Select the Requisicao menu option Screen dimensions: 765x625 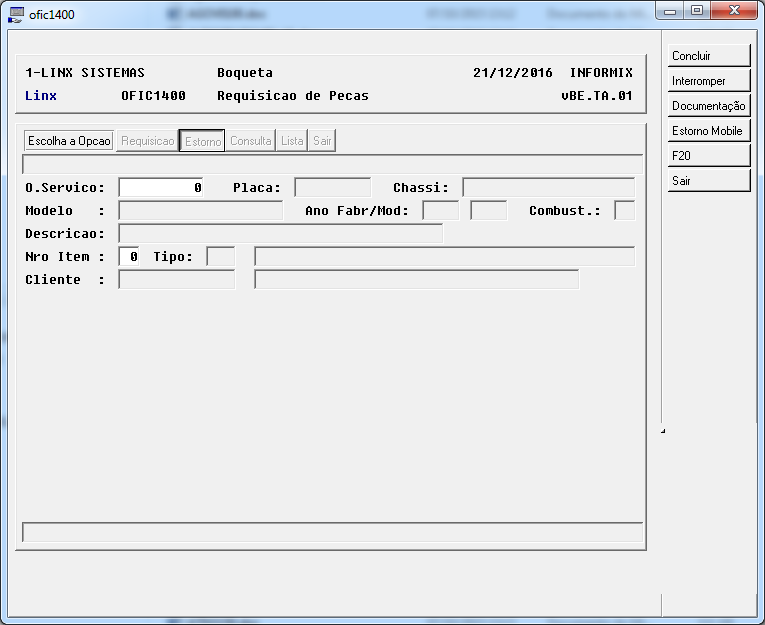tap(147, 141)
